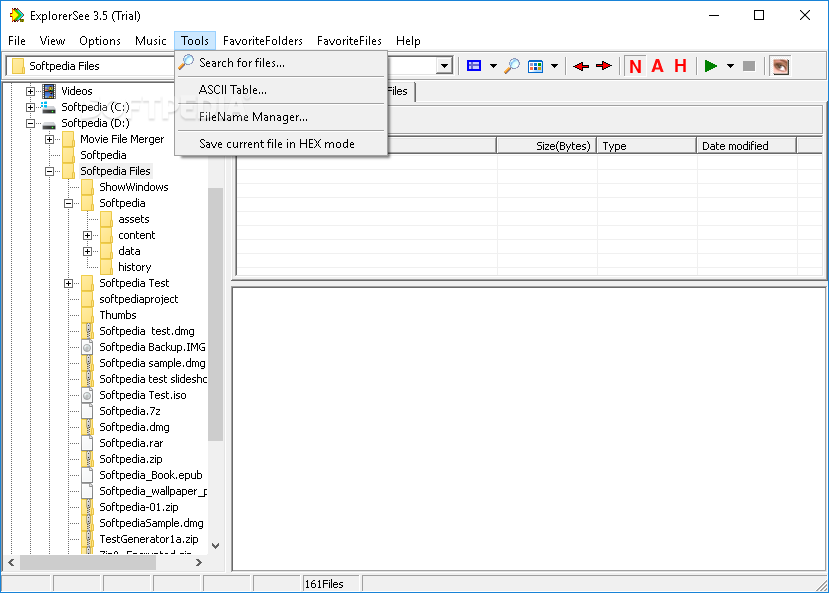Choose Search for files... menu entry
The image size is (829, 593).
[x=281, y=63]
